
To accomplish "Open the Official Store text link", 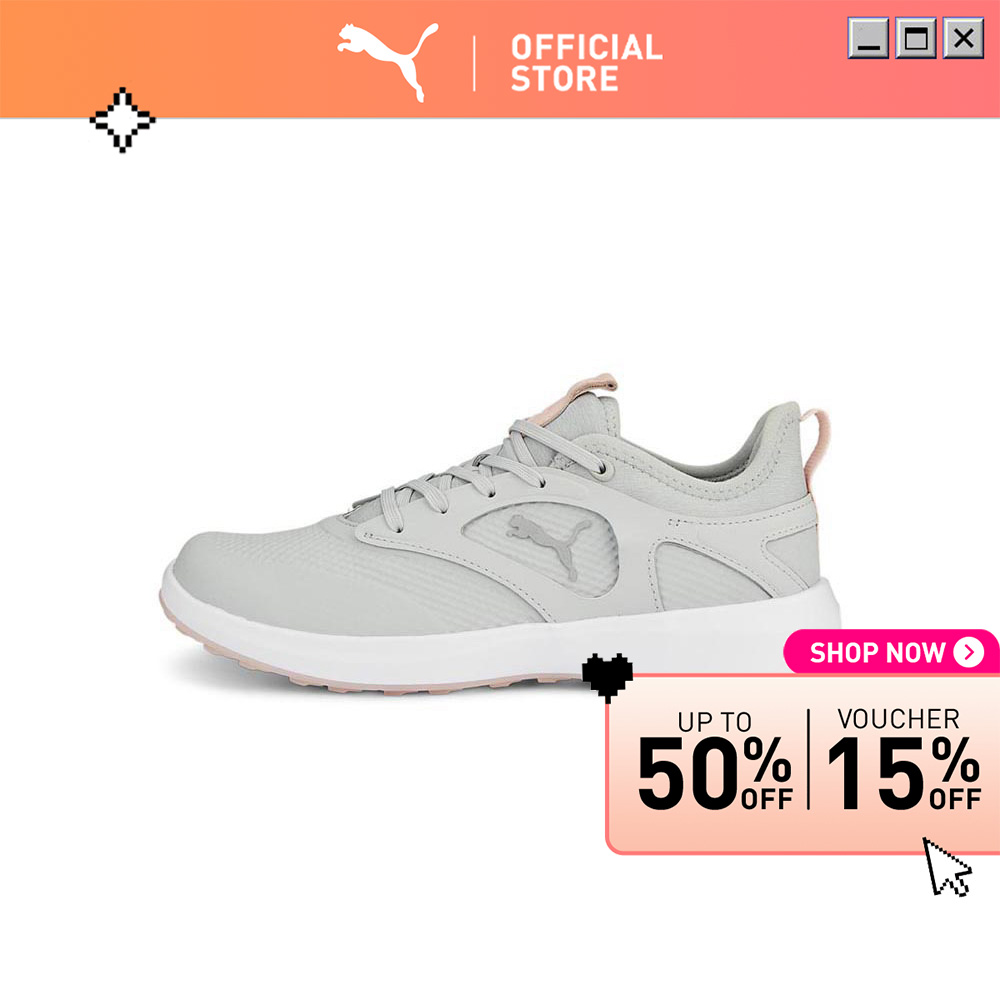I will (586, 63).
